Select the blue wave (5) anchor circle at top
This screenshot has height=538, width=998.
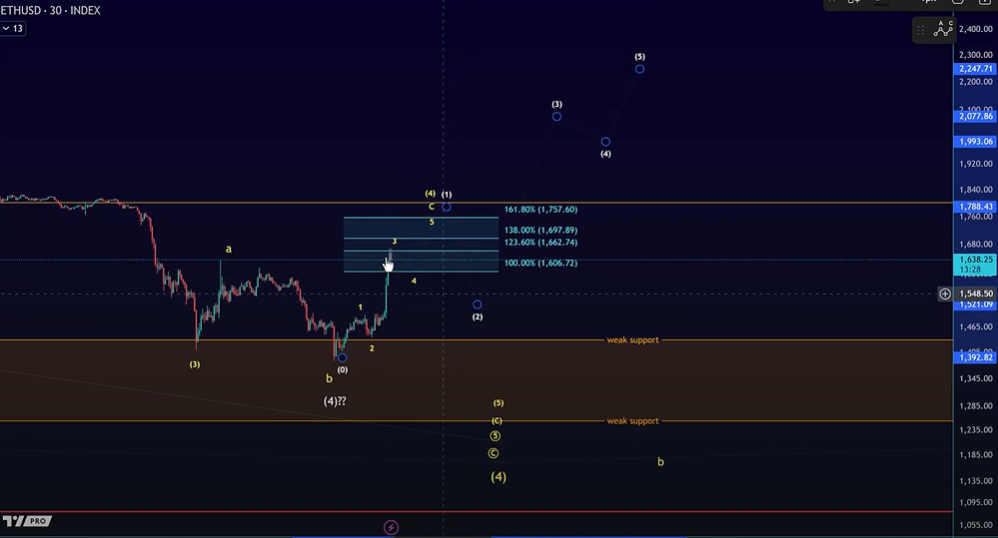pyautogui.click(x=639, y=69)
